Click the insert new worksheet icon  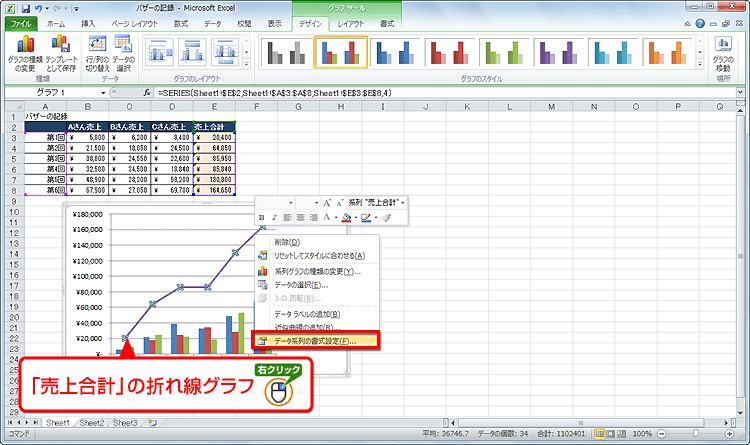point(153,423)
